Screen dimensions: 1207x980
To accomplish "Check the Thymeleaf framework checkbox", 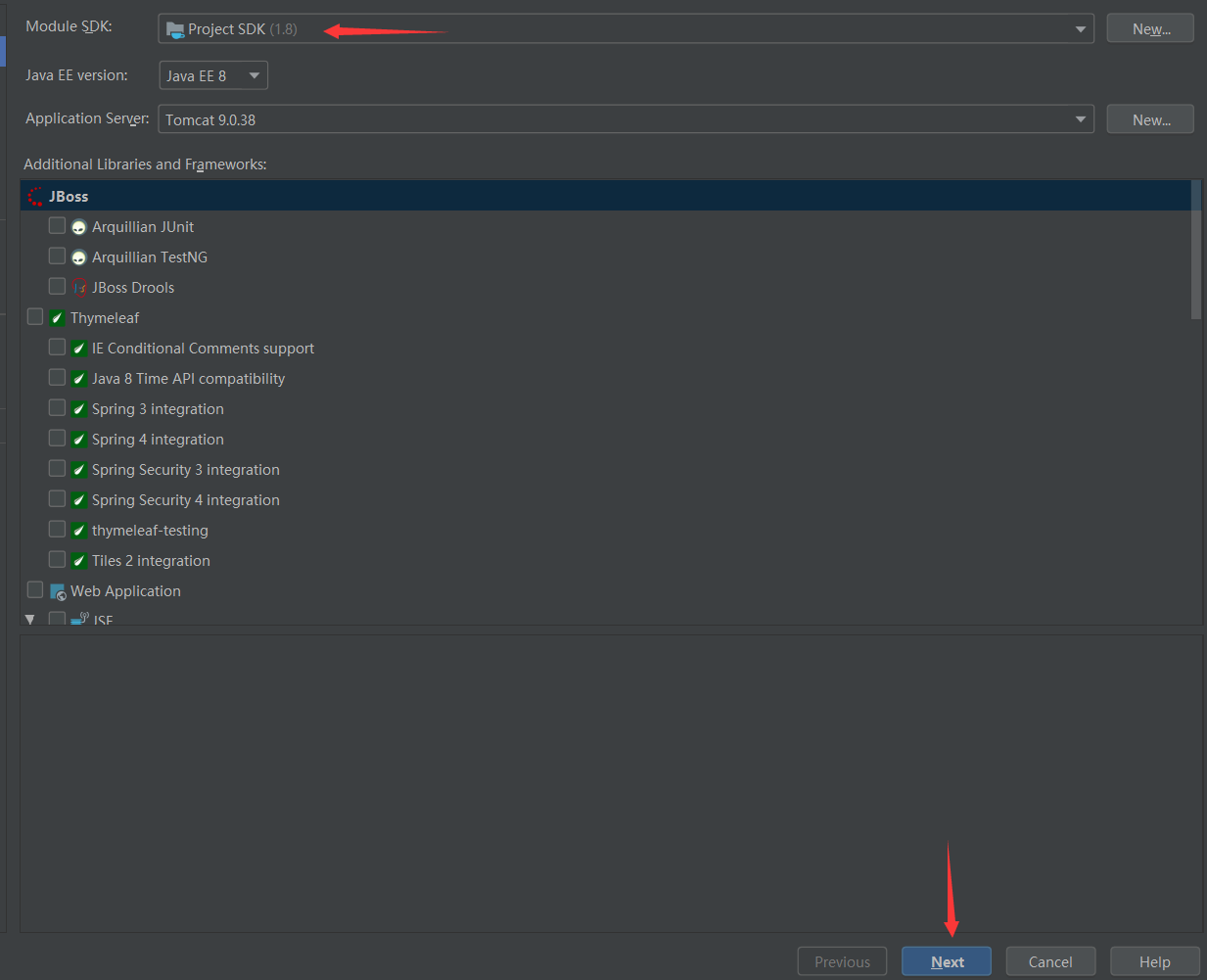I will [x=35, y=317].
